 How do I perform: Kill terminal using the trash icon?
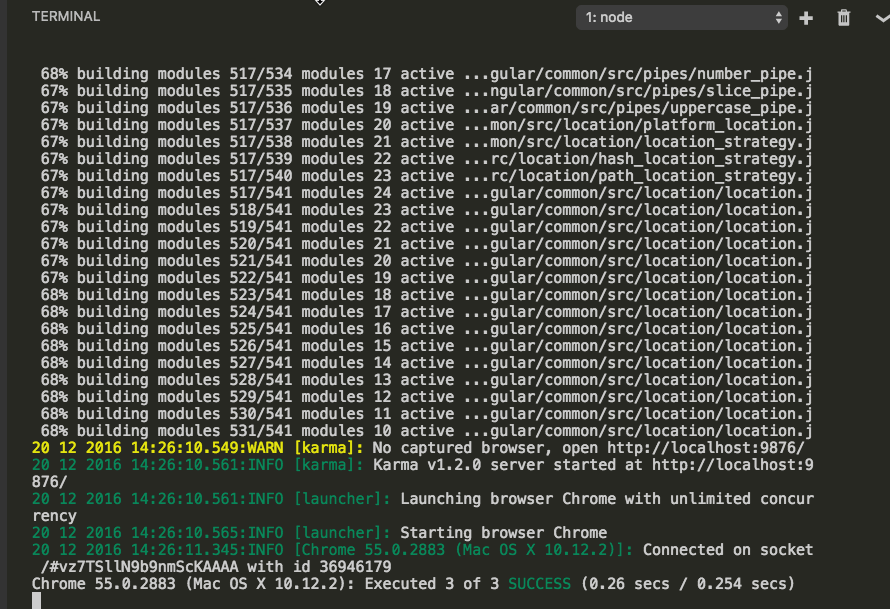click(844, 18)
